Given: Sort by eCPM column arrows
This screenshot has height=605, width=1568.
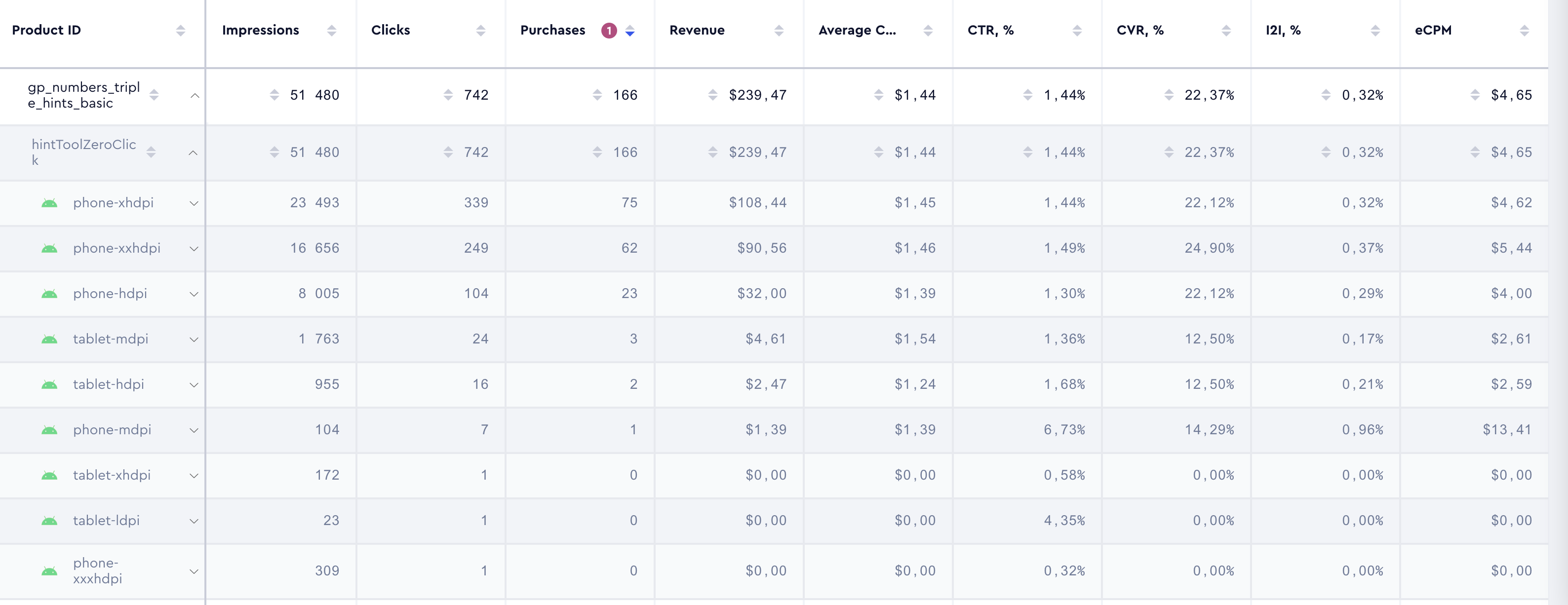Looking at the screenshot, I should tap(1524, 31).
